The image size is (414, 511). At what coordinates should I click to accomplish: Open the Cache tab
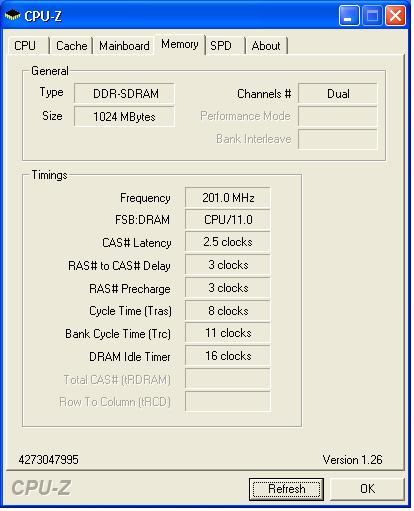tap(71, 46)
